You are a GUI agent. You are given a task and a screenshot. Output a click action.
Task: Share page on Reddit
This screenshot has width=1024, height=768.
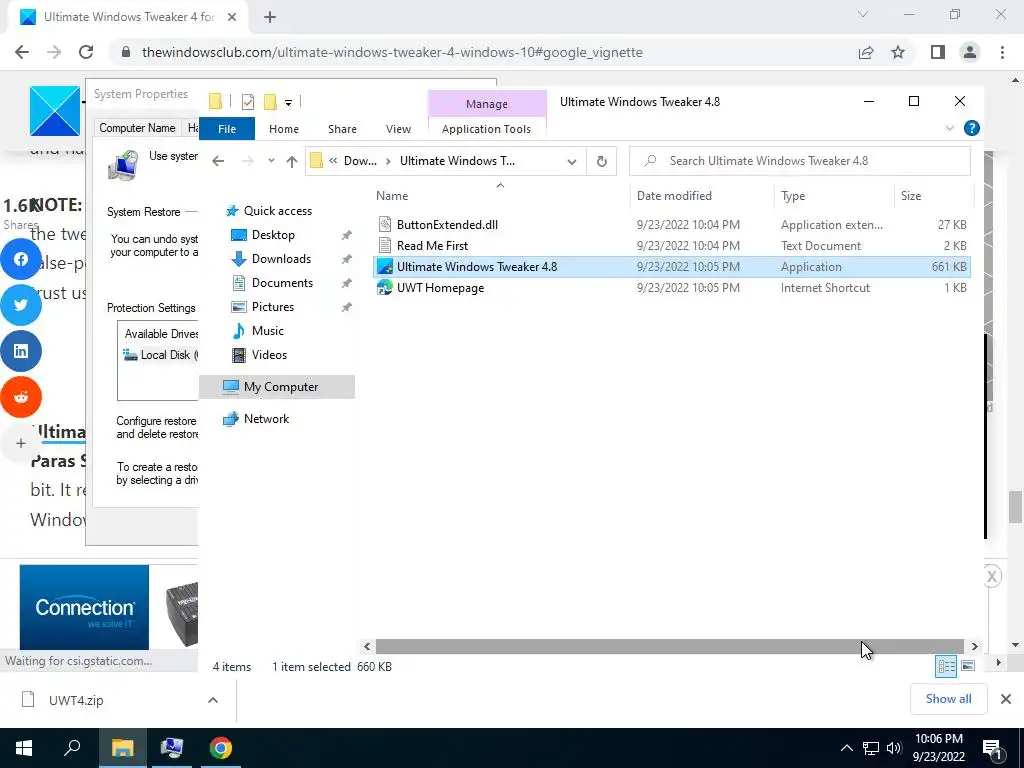pyautogui.click(x=21, y=396)
